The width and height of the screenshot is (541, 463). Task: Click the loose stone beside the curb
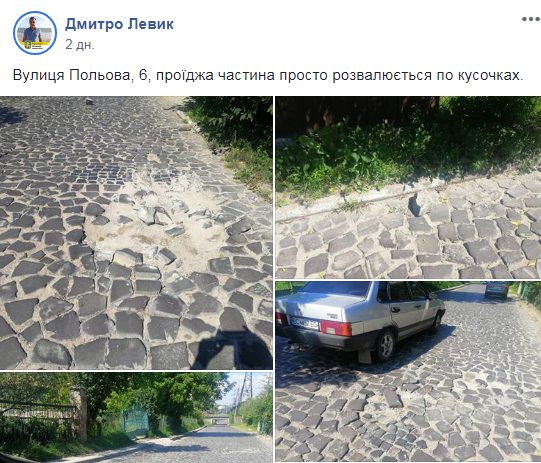[420, 204]
